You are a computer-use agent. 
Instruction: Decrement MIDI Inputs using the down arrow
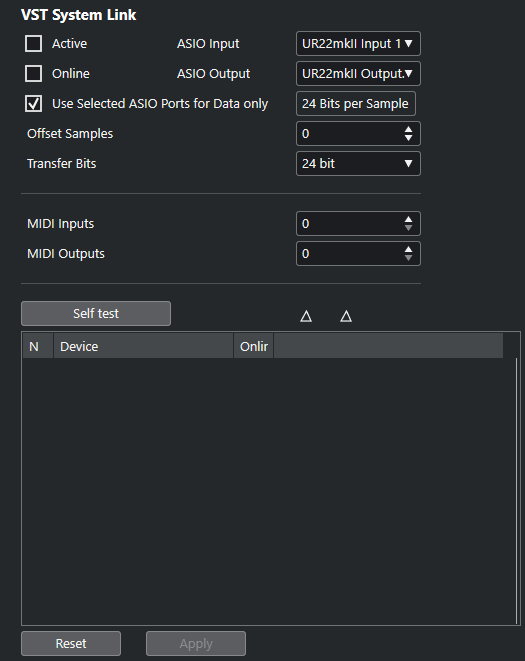(x=408, y=228)
